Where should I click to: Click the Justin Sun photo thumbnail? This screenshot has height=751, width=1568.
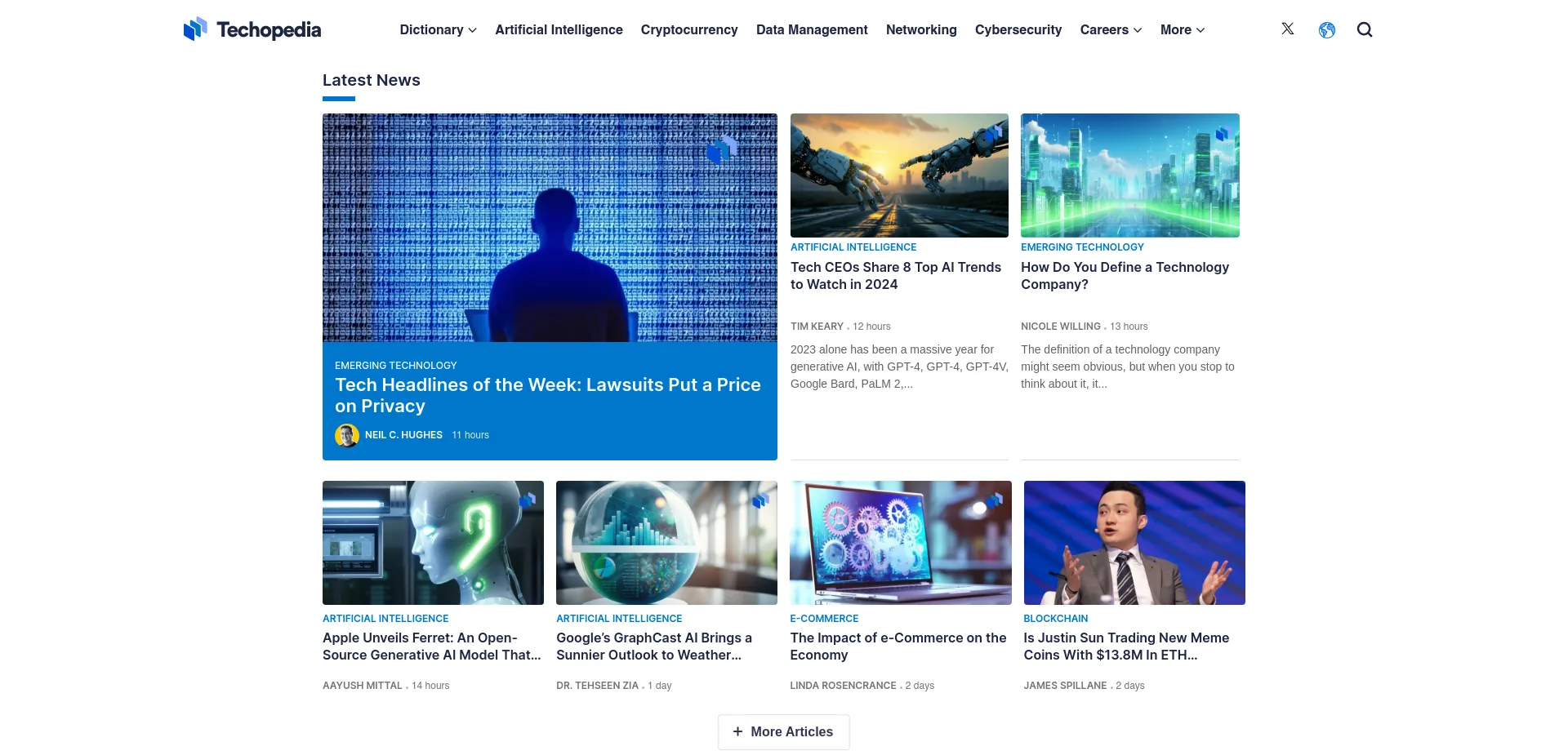1134,543
